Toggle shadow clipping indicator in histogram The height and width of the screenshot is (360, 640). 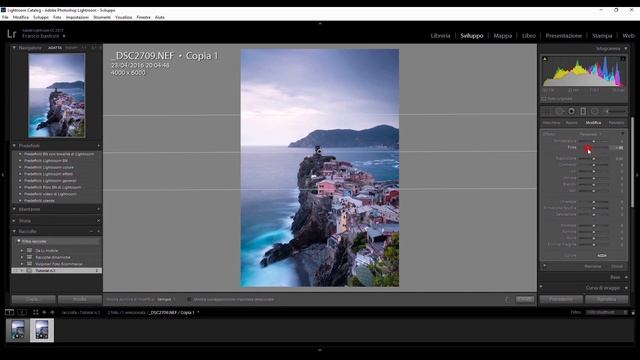pyautogui.click(x=545, y=59)
